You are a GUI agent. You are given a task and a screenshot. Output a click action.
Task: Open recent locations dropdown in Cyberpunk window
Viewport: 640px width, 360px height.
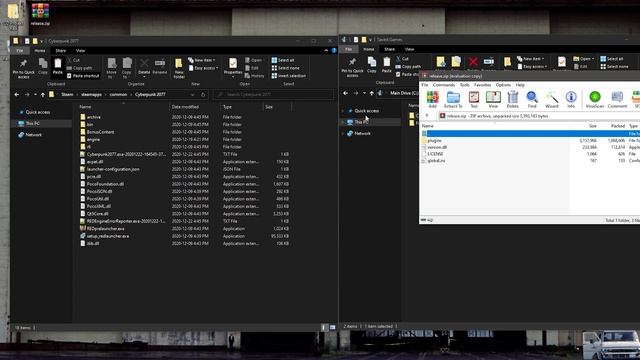pos(36,95)
